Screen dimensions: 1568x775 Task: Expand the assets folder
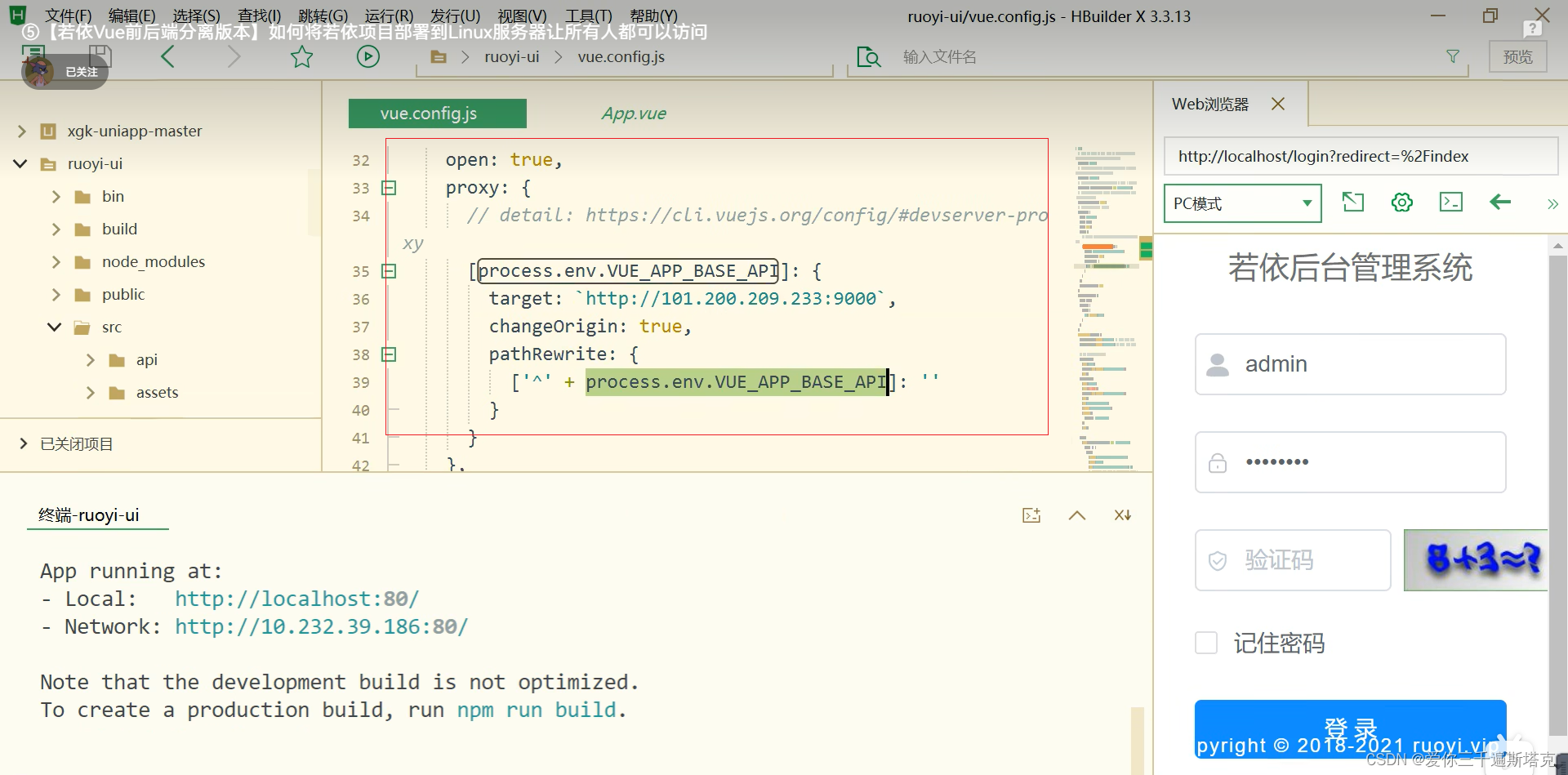(x=91, y=392)
